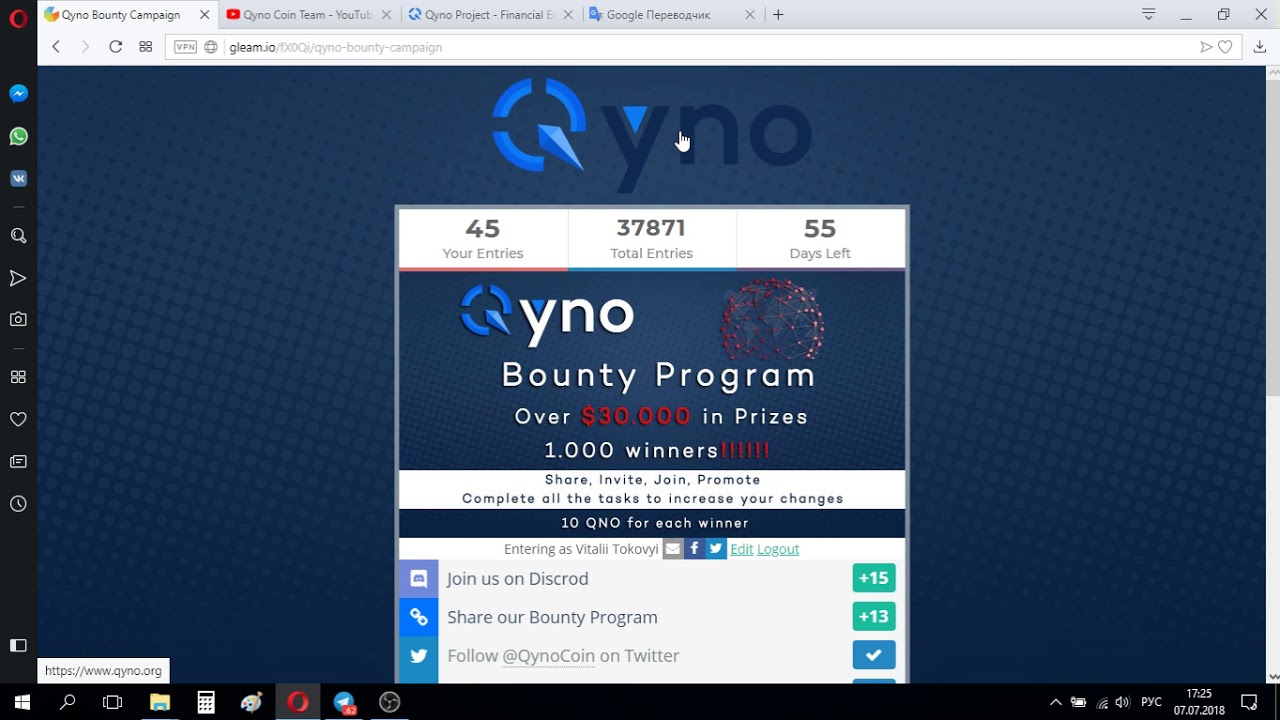Click the 37871 Total Entries counter

pos(652,239)
